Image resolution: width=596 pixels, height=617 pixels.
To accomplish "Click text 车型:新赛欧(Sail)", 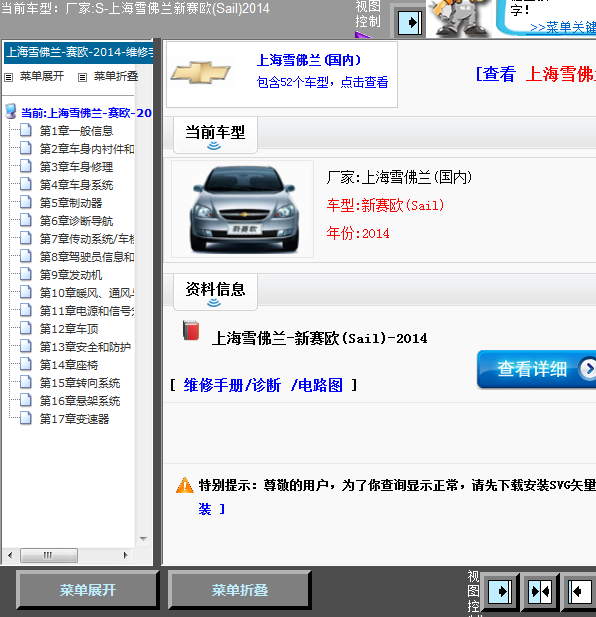I will pyautogui.click(x=385, y=205).
